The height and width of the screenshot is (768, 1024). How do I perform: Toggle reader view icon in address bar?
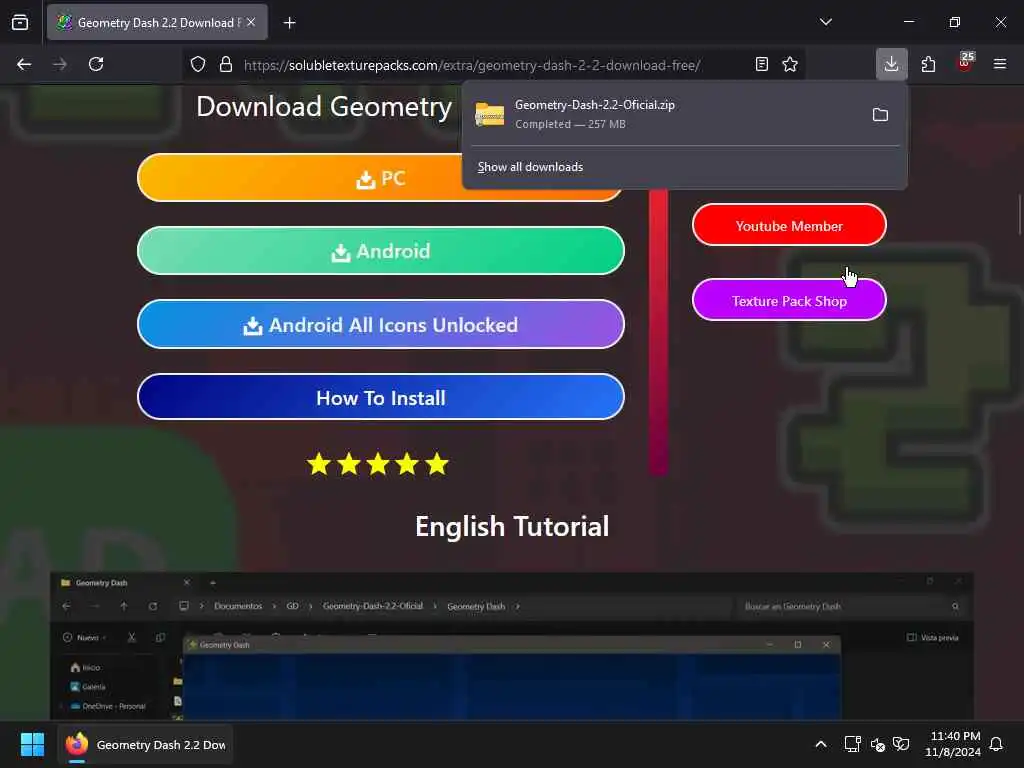761,64
